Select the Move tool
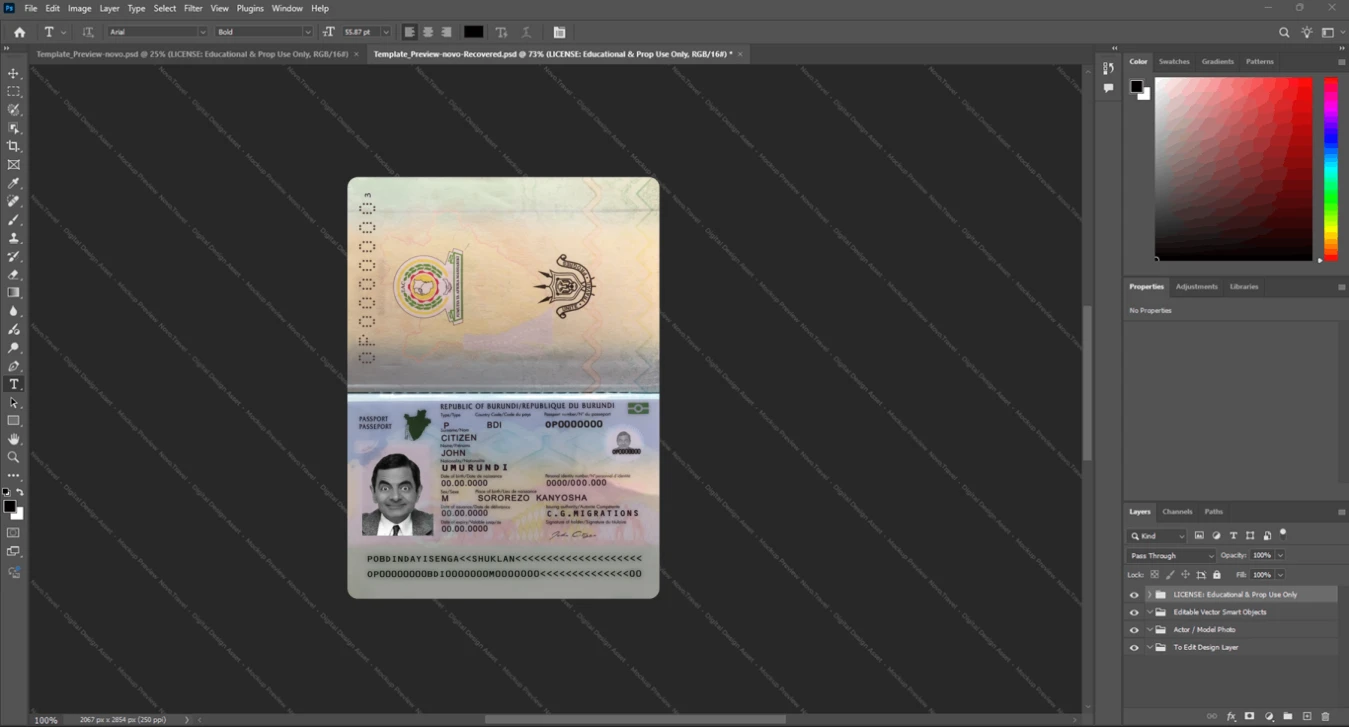The height and width of the screenshot is (727, 1349). click(x=14, y=74)
